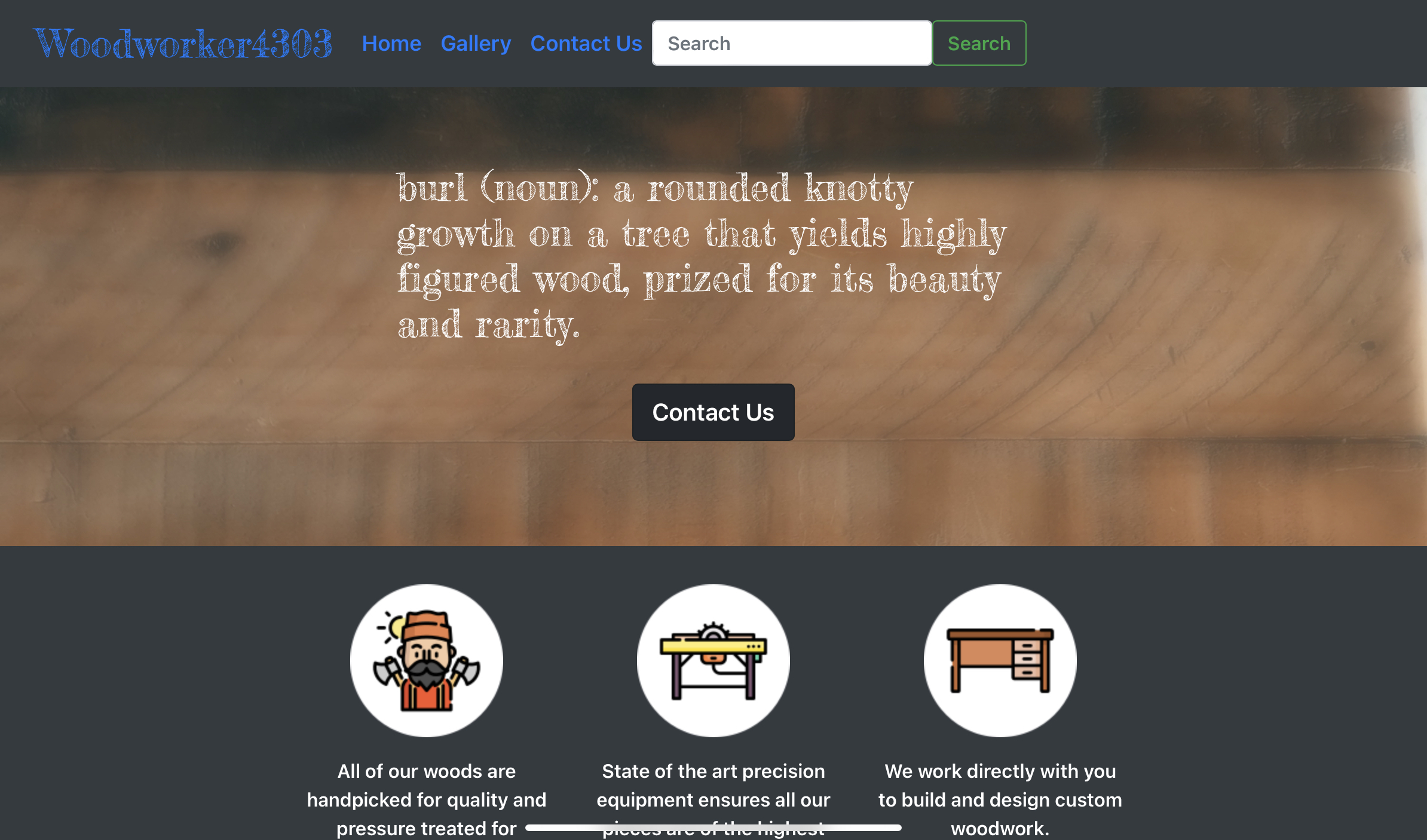Click the table saw precision equipment icon

[x=713, y=660]
